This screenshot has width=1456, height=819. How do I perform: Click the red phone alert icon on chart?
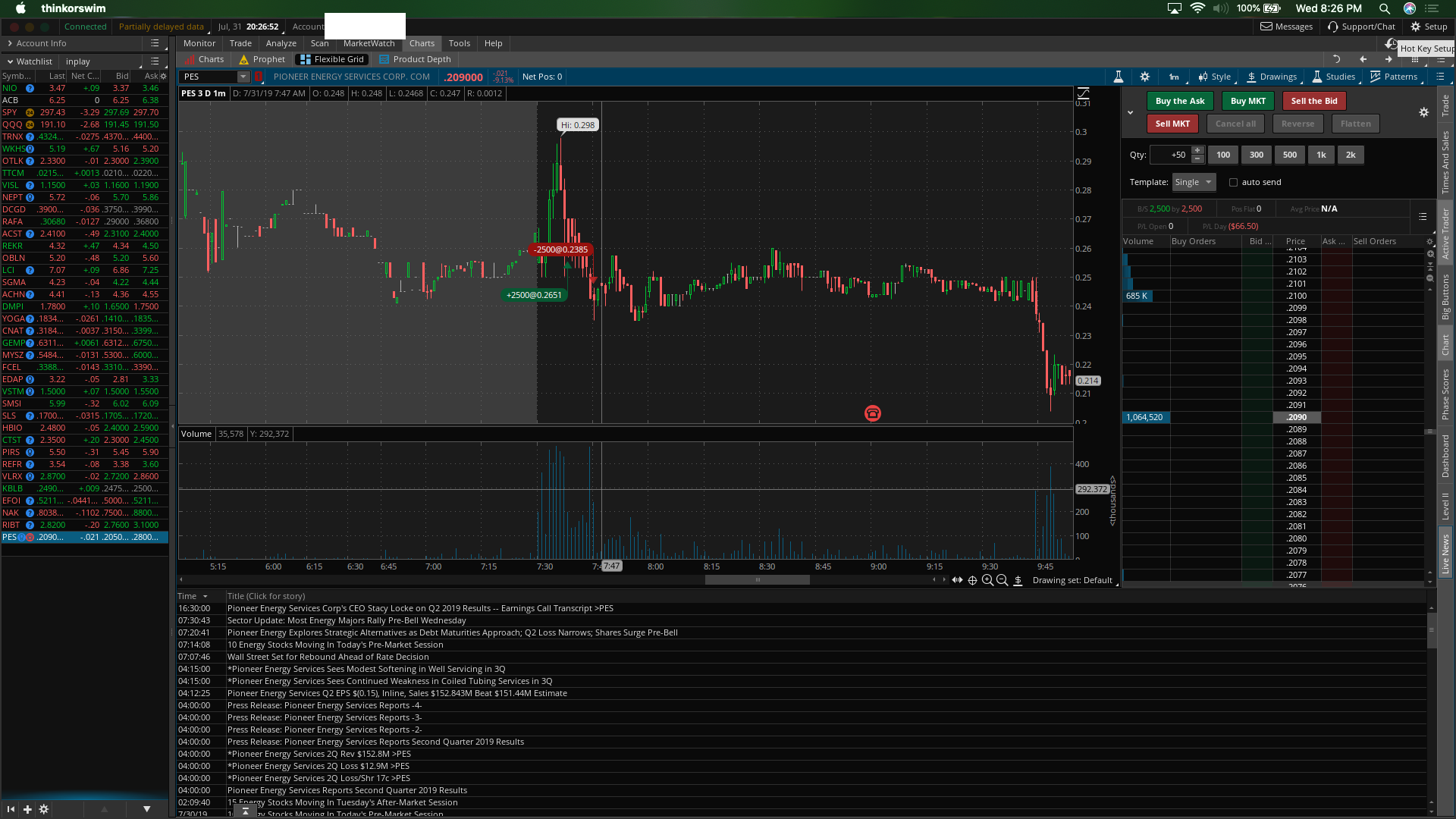872,413
